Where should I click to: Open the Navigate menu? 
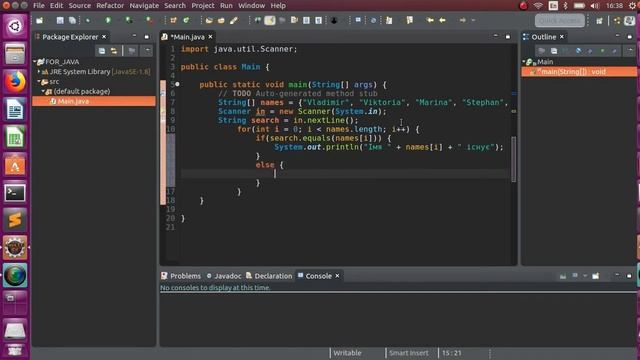(144, 6)
